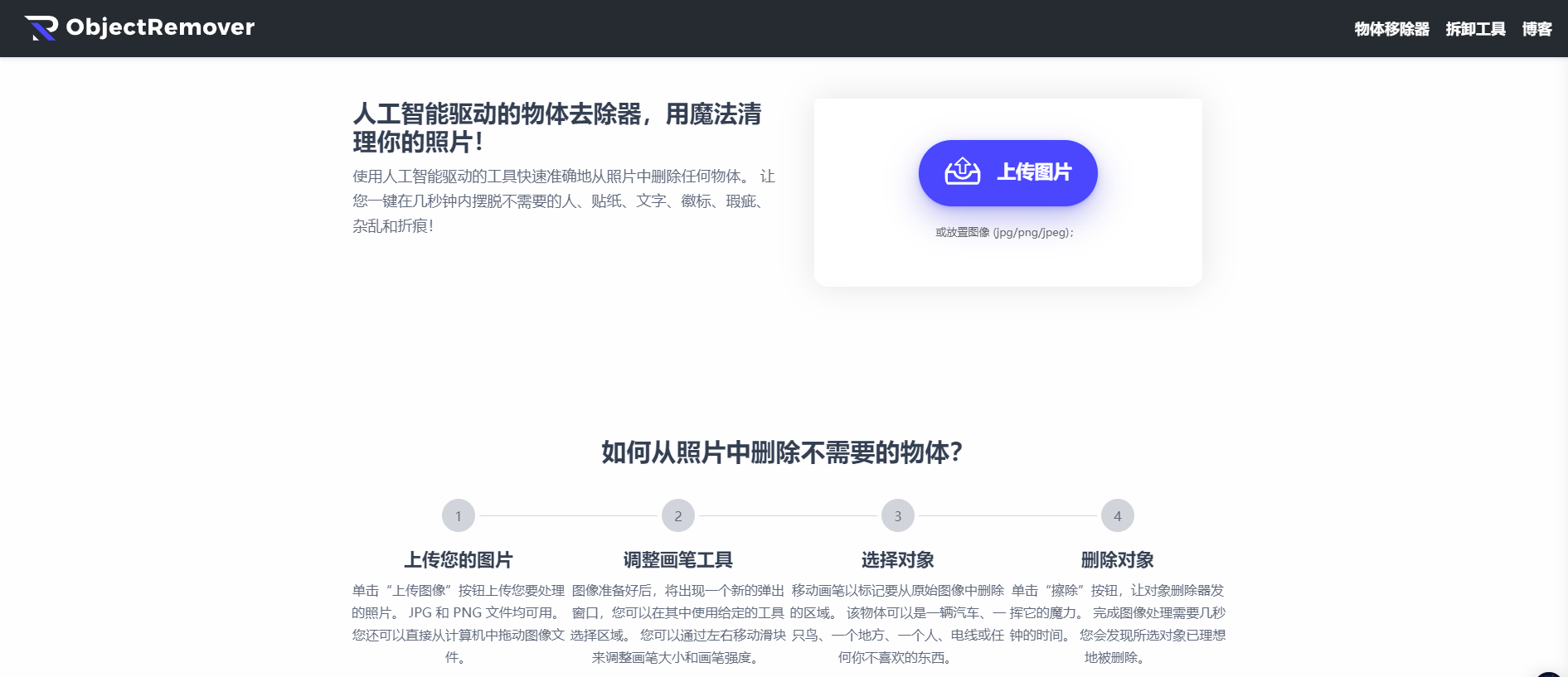This screenshot has width=1568, height=677.
Task: Click the hero description paragraph starting 使用人工智能
Action: tap(563, 201)
